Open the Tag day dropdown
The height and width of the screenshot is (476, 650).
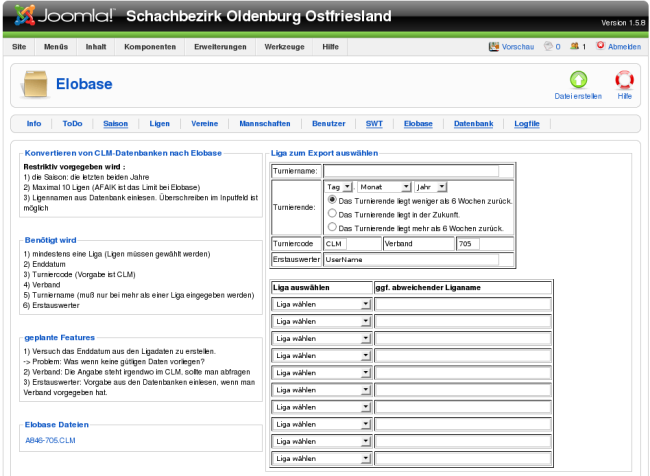click(x=339, y=186)
